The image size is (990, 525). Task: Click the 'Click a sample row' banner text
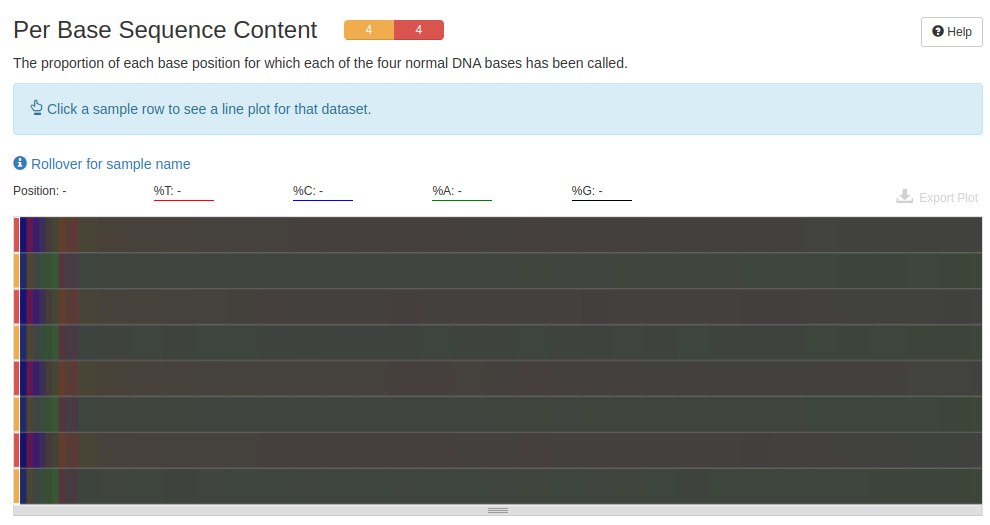pos(209,109)
